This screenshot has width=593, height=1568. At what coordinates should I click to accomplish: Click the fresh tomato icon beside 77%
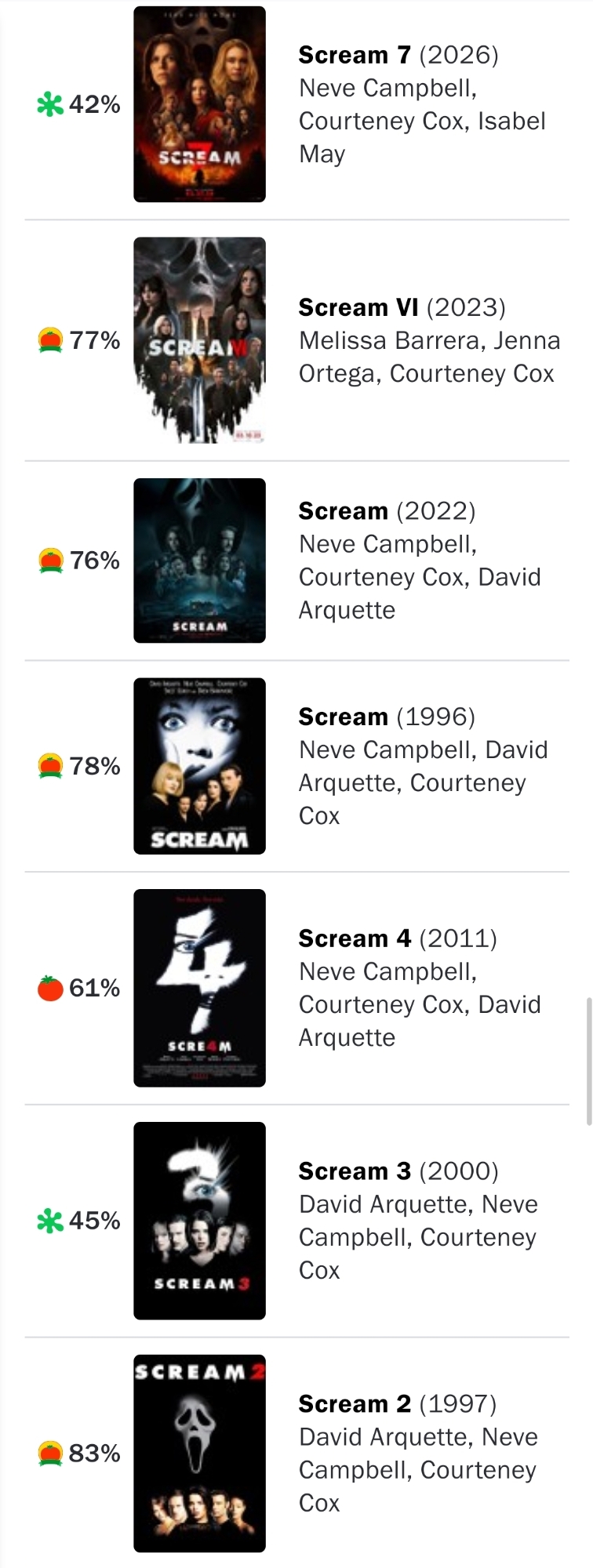coord(50,340)
